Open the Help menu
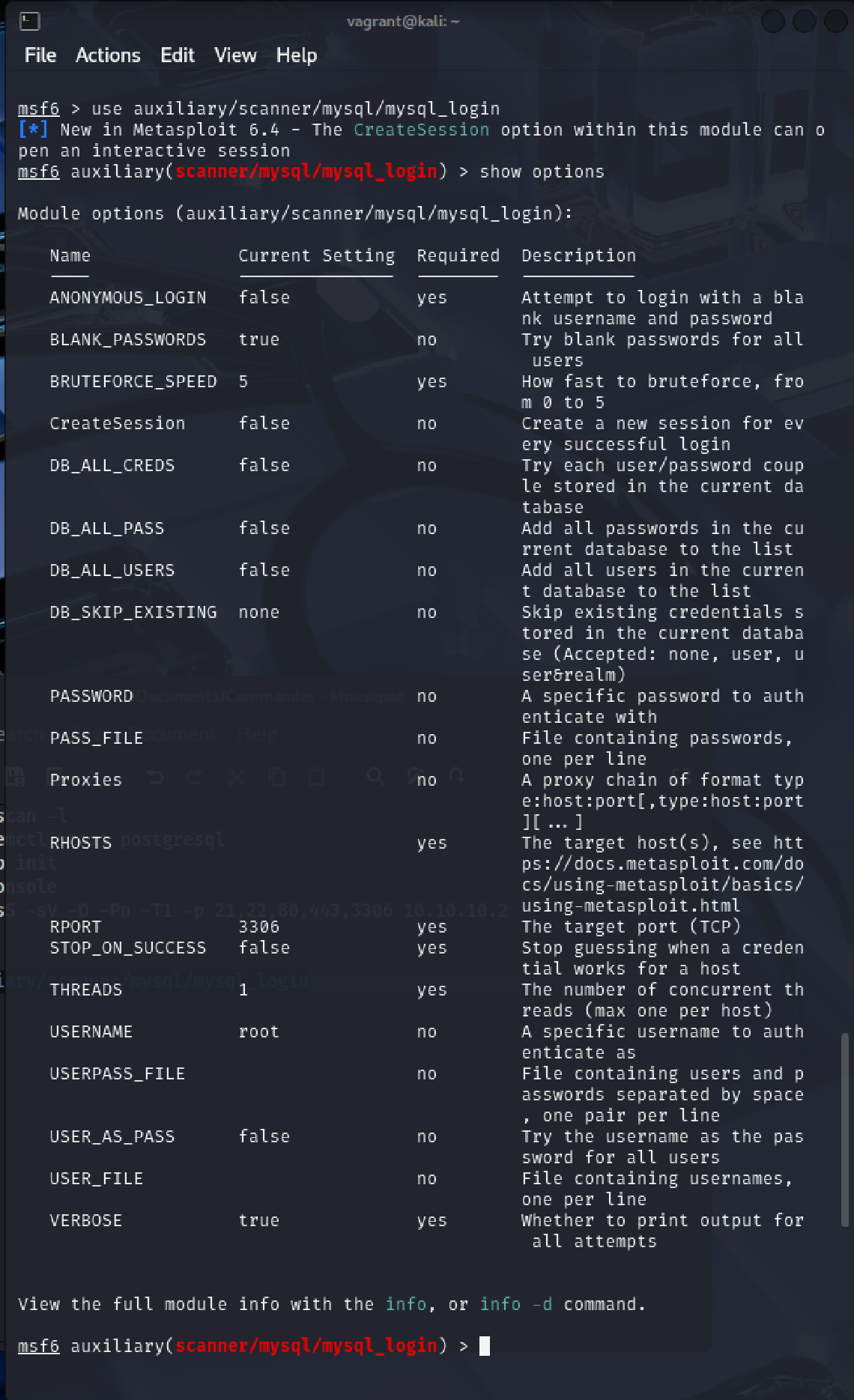Image resolution: width=854 pixels, height=1400 pixels. (x=297, y=55)
